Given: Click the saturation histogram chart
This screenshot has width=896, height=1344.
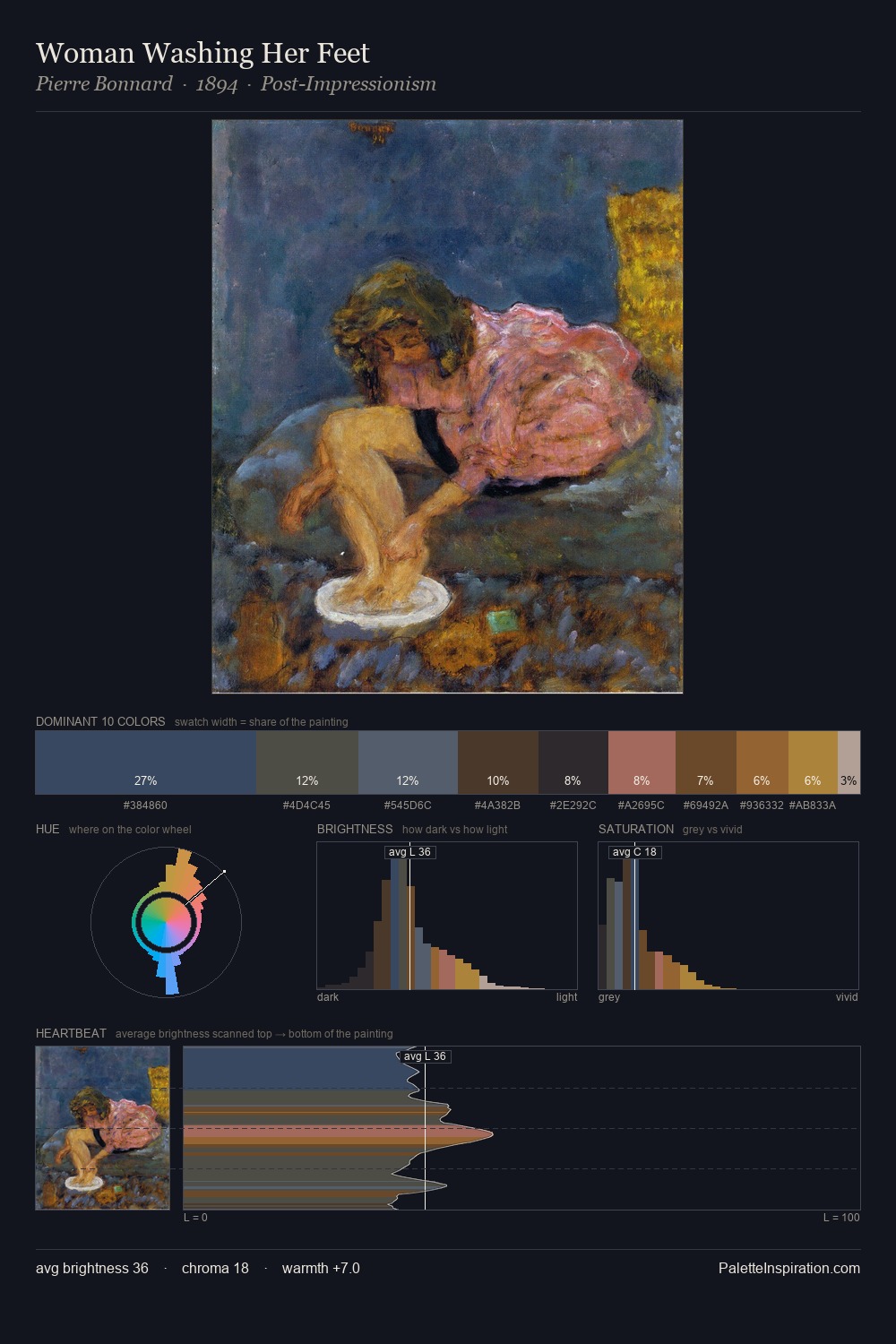Looking at the screenshot, I should click(x=728, y=916).
